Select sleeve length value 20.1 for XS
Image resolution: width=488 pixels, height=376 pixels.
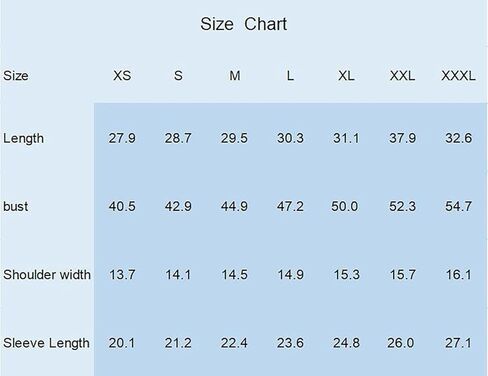point(122,343)
